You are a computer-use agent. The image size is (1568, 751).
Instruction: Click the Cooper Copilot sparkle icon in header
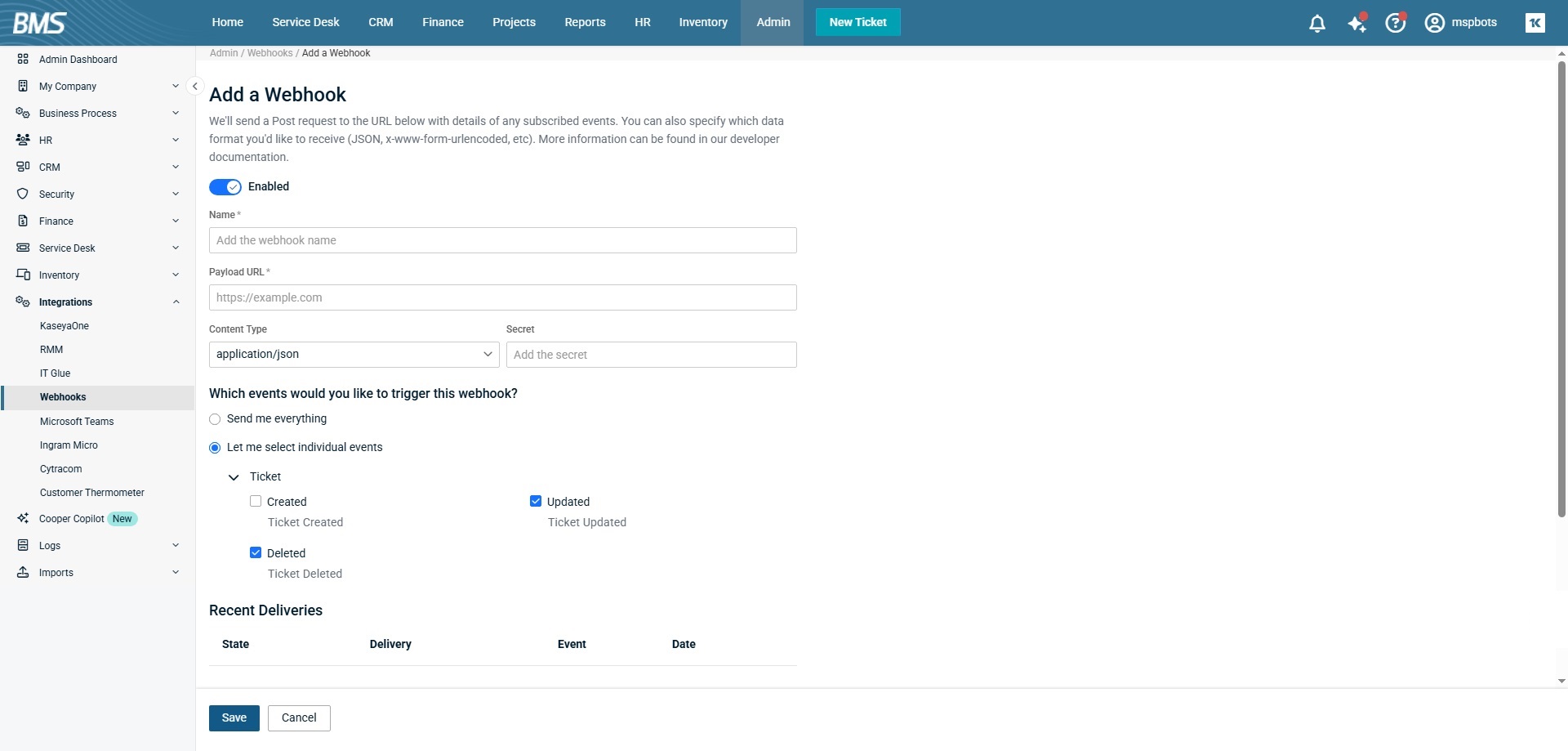tap(1356, 23)
